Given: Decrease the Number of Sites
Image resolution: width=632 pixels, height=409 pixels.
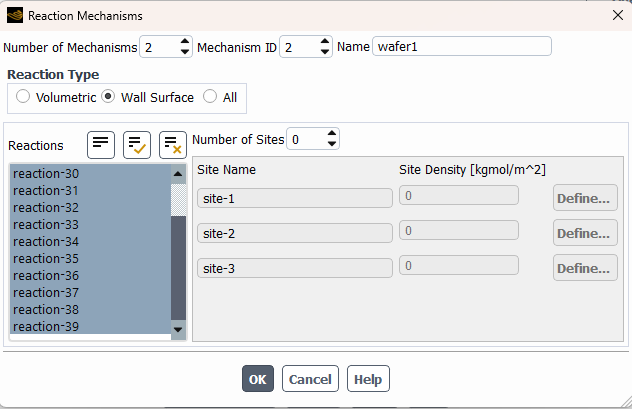Looking at the screenshot, I should pyautogui.click(x=332, y=144).
